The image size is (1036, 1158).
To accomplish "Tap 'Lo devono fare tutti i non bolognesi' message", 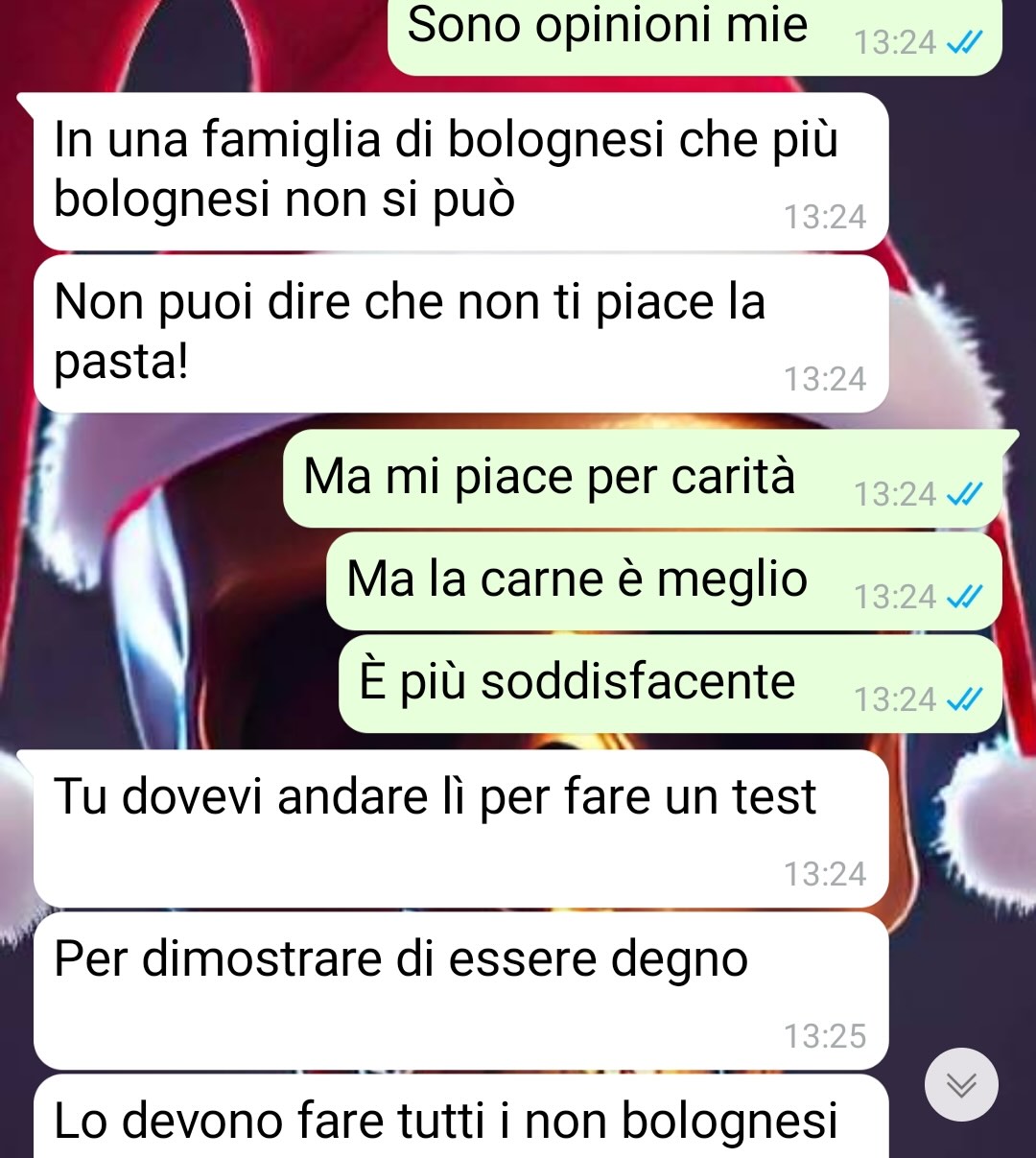I will [x=460, y=1116].
